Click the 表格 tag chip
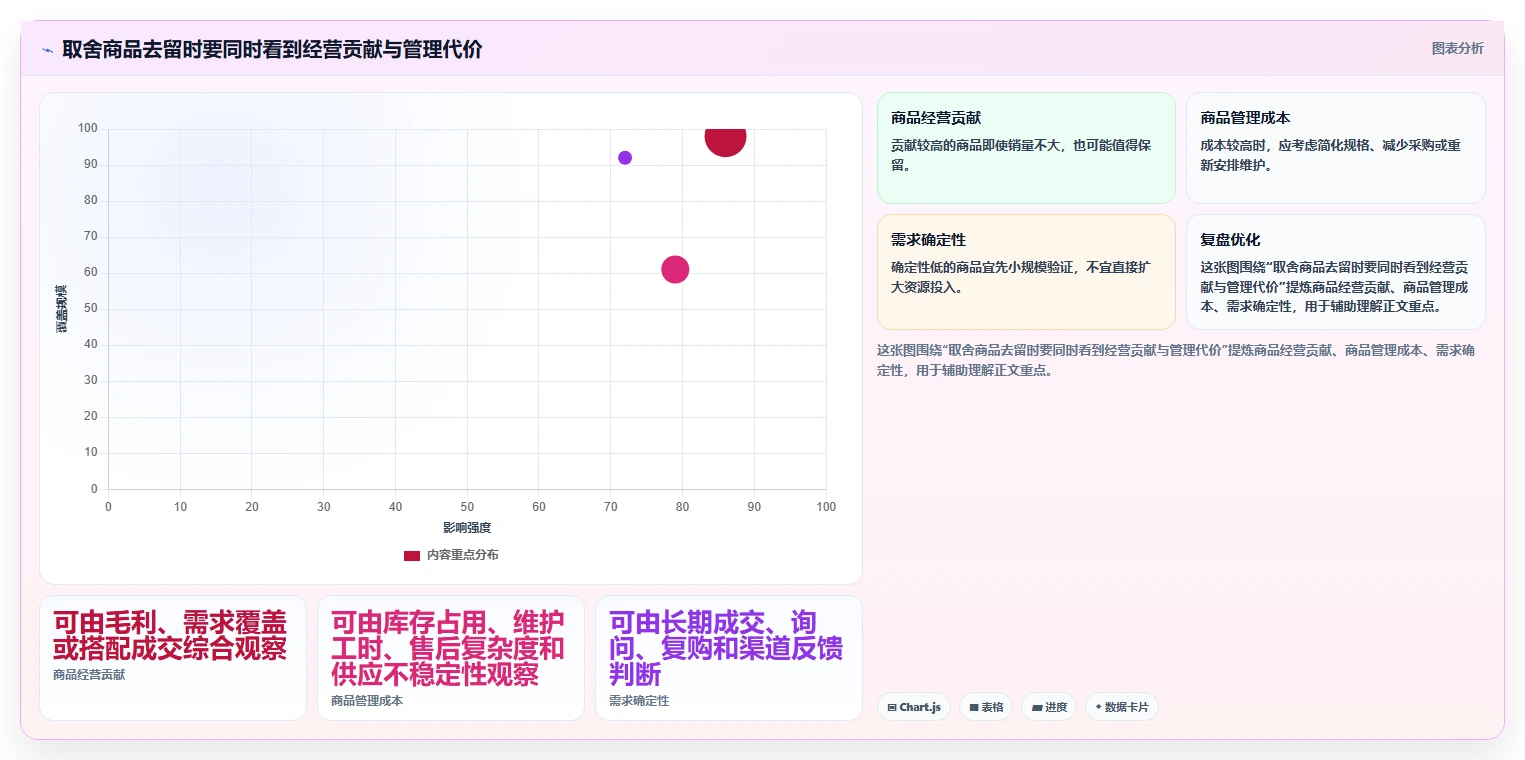 [986, 707]
